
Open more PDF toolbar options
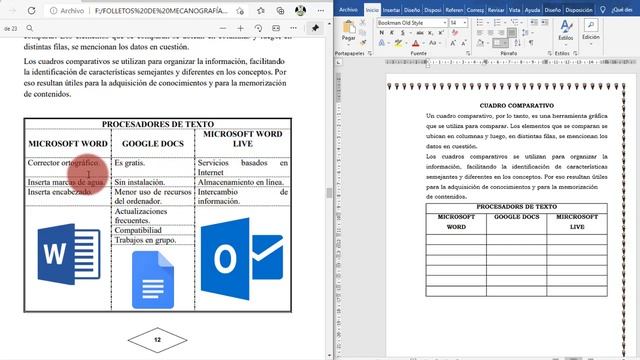293,28
